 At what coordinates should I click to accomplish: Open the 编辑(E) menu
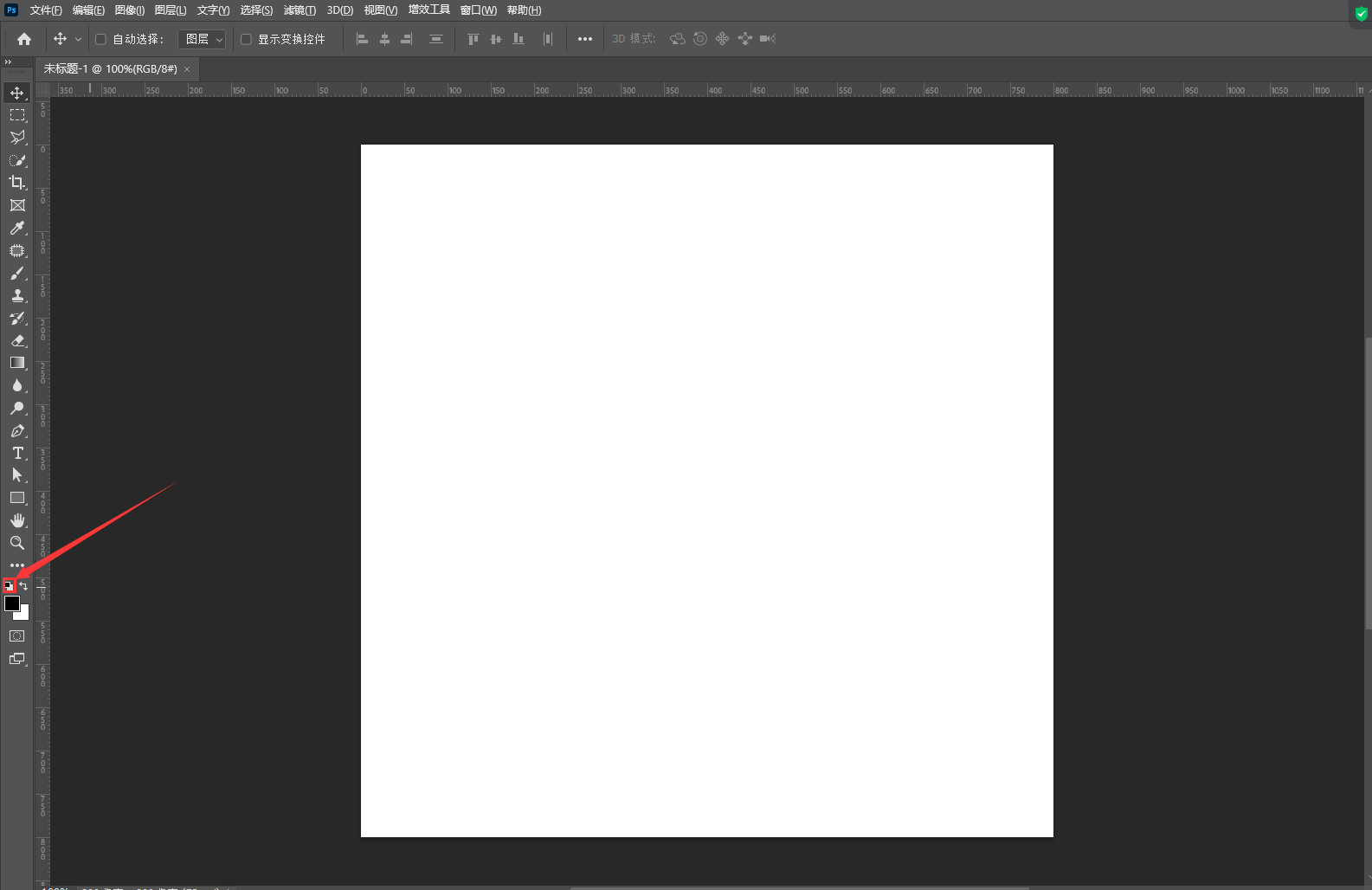[x=88, y=10]
